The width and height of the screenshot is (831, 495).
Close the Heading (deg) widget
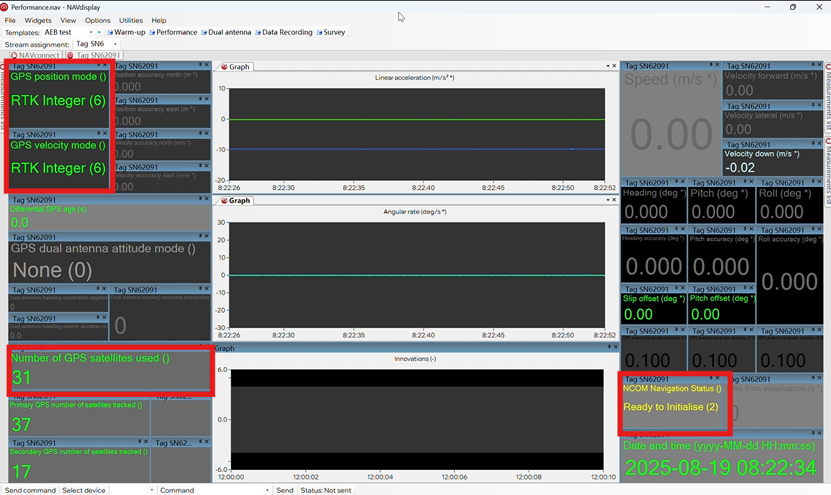tap(683, 182)
